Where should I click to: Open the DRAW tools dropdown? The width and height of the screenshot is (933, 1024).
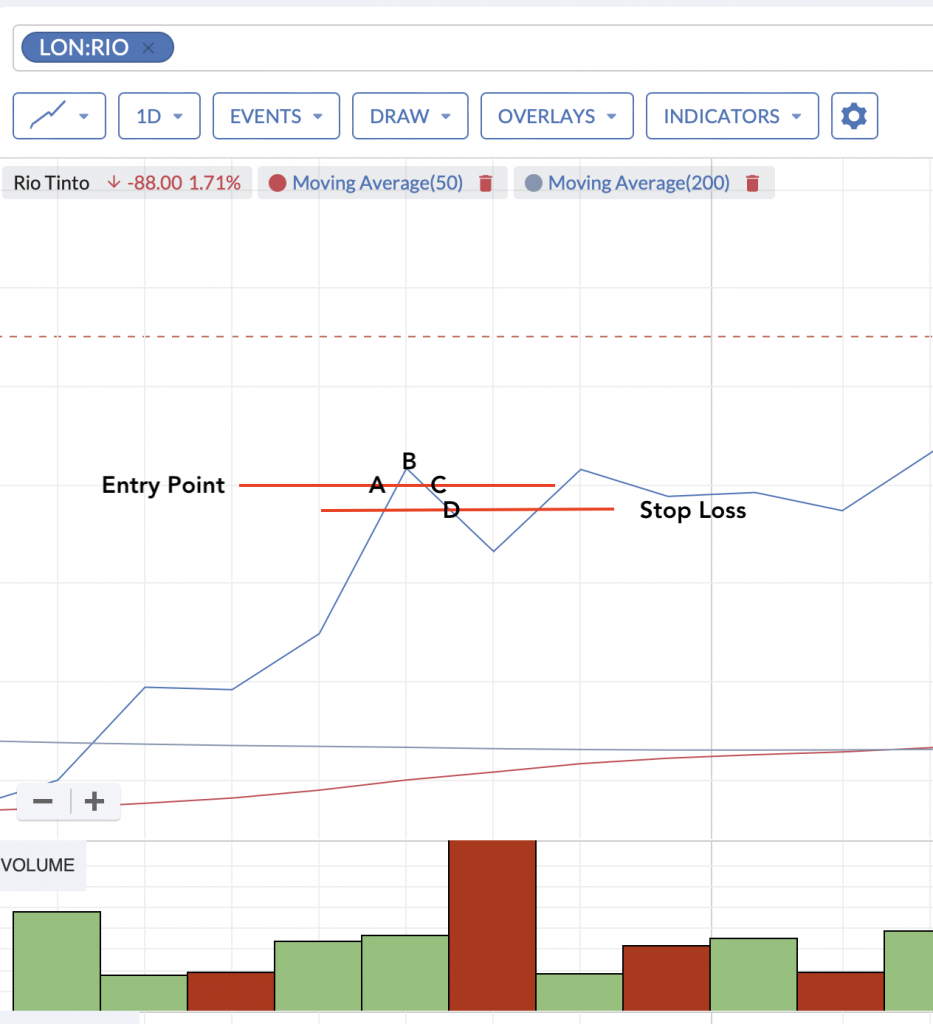coord(409,116)
